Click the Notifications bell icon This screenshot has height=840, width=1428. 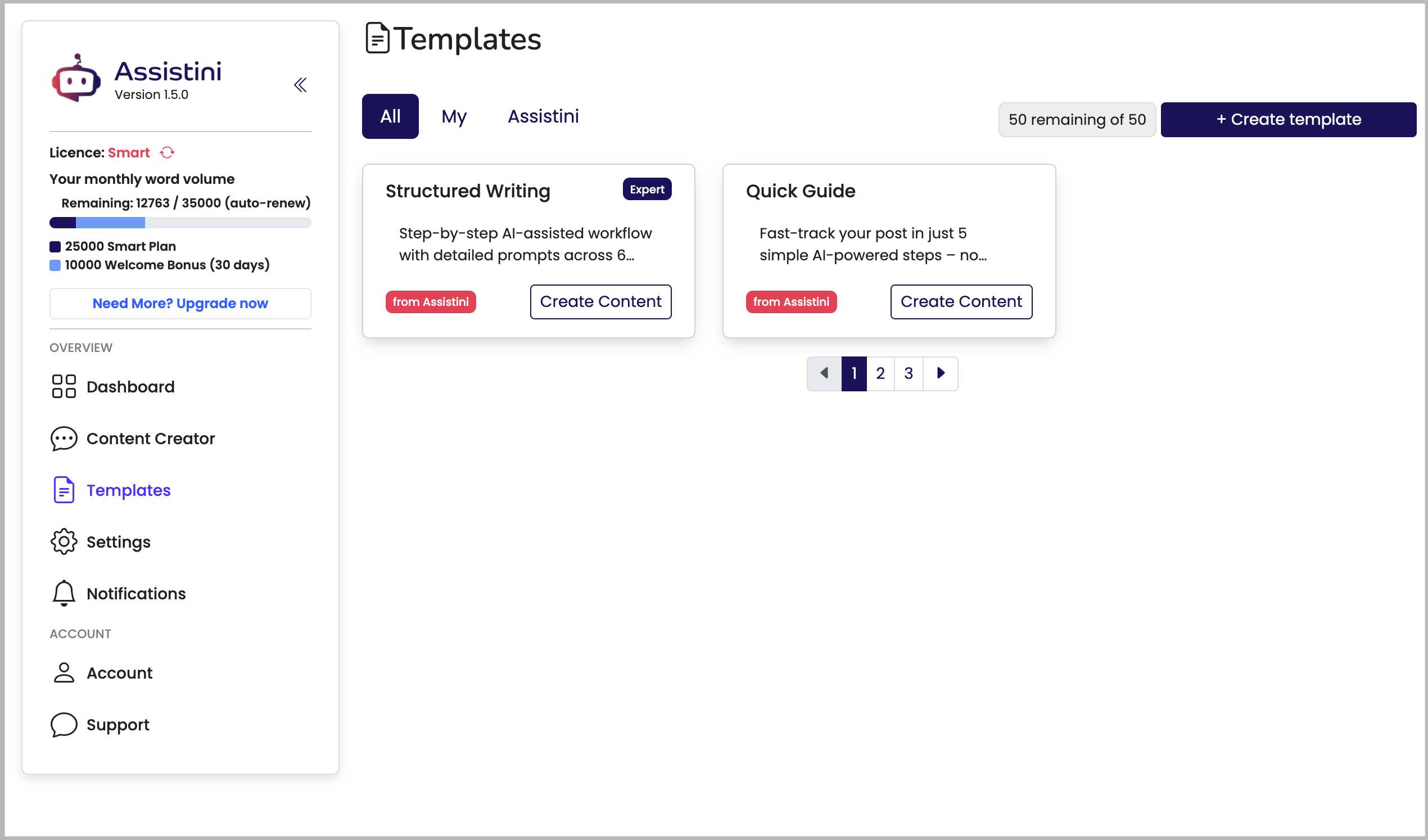tap(64, 593)
